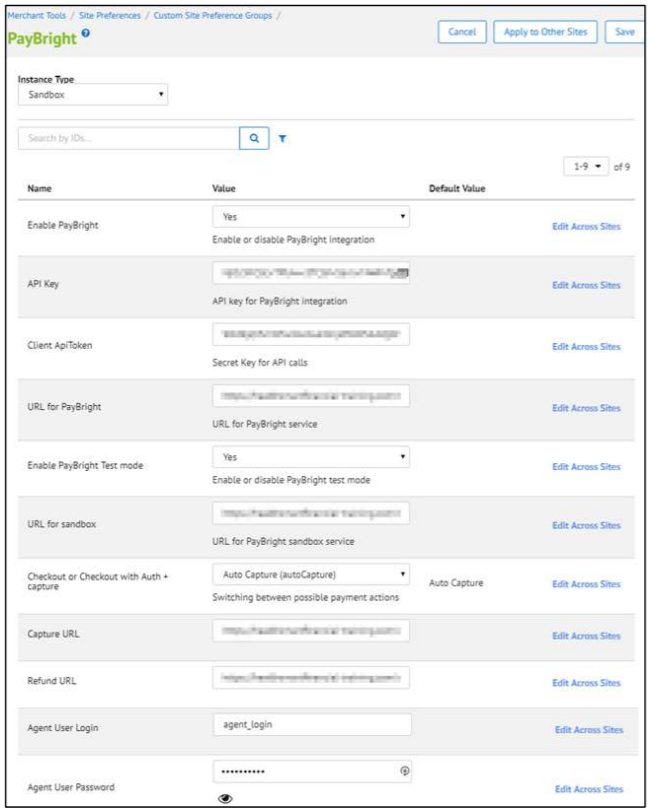Focus the Search by IDs field
The width and height of the screenshot is (654, 811).
click(129, 138)
